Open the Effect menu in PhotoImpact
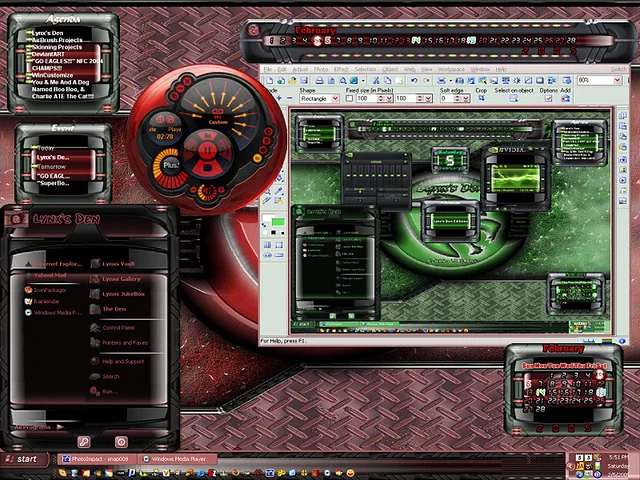 click(x=341, y=69)
